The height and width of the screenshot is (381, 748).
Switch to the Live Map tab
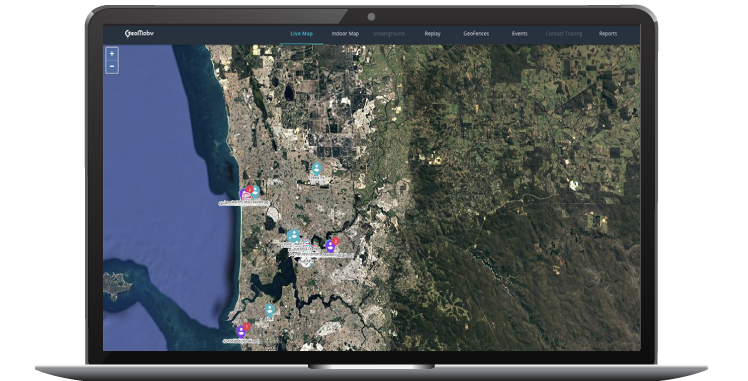coord(301,34)
